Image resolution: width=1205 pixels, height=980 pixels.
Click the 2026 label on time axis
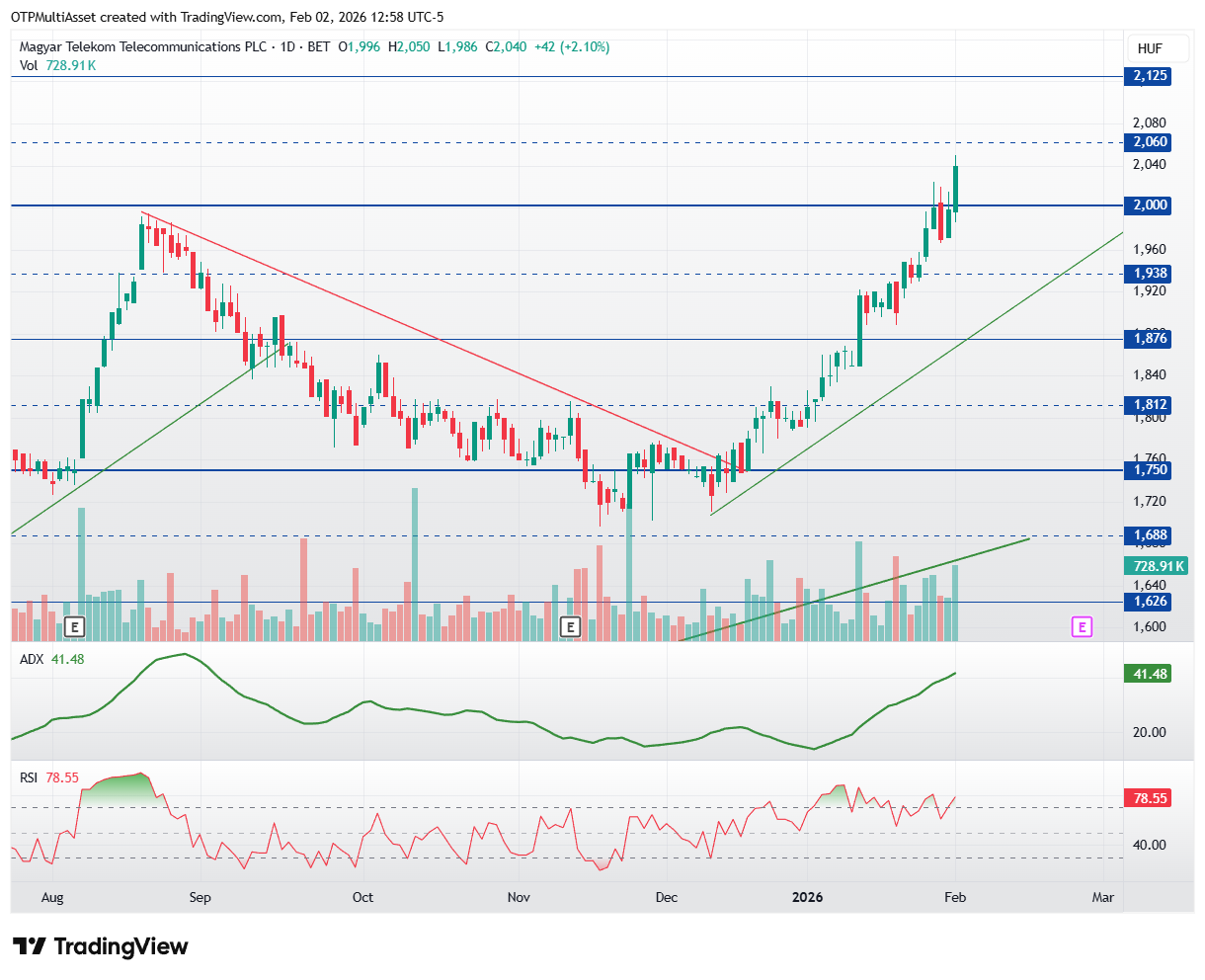point(807,897)
